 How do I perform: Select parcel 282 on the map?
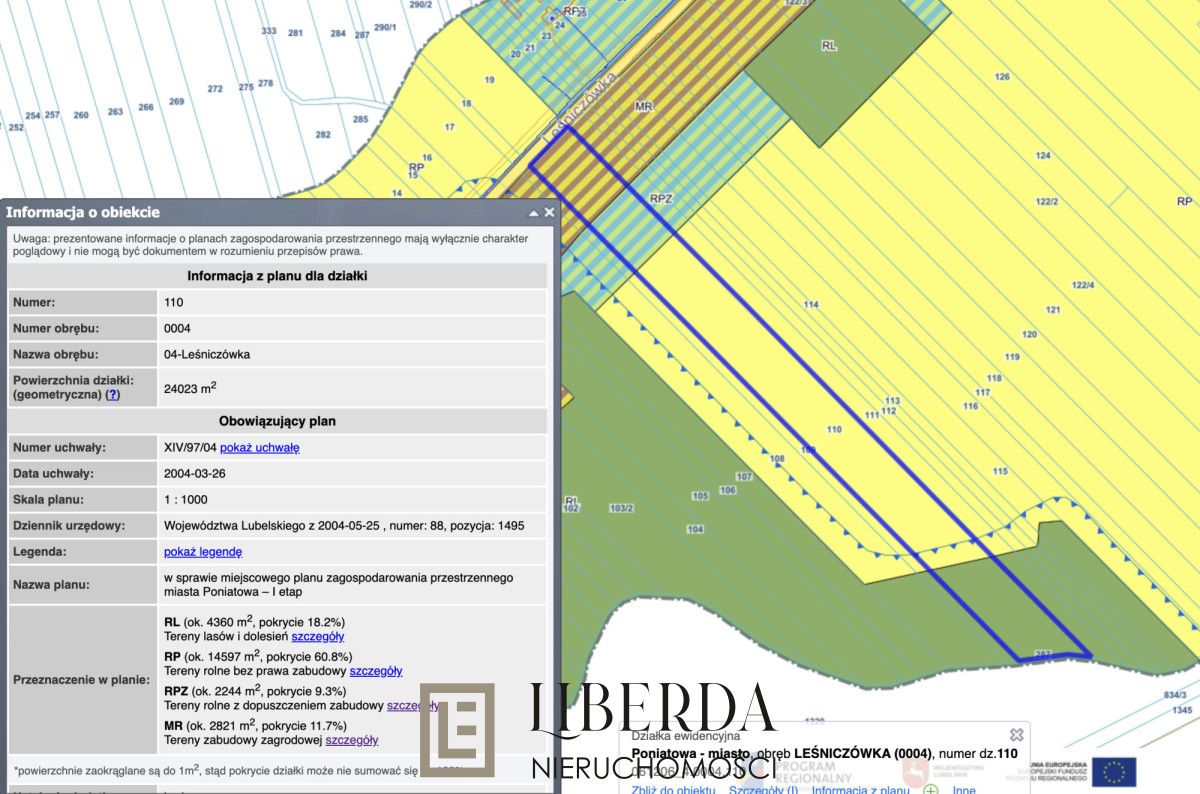pos(323,135)
